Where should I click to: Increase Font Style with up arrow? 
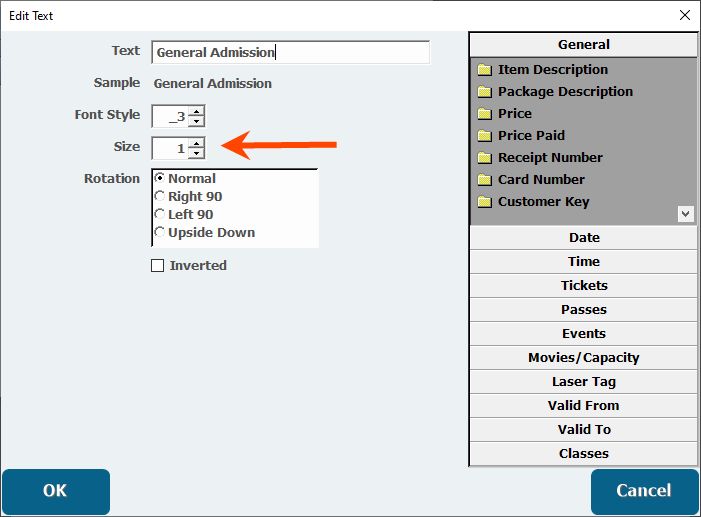pyautogui.click(x=196, y=111)
